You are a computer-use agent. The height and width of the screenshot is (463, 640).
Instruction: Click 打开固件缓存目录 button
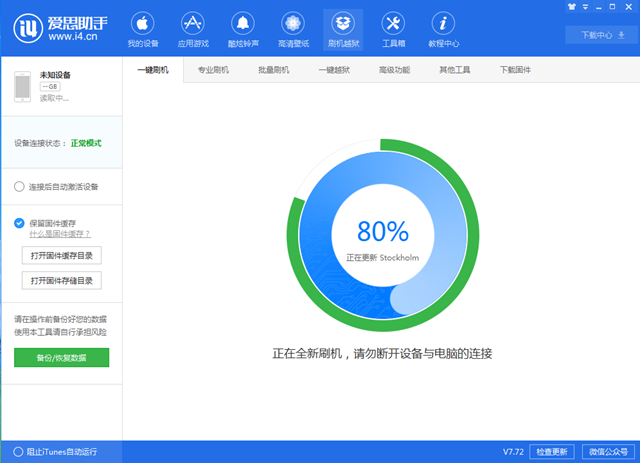(x=62, y=255)
